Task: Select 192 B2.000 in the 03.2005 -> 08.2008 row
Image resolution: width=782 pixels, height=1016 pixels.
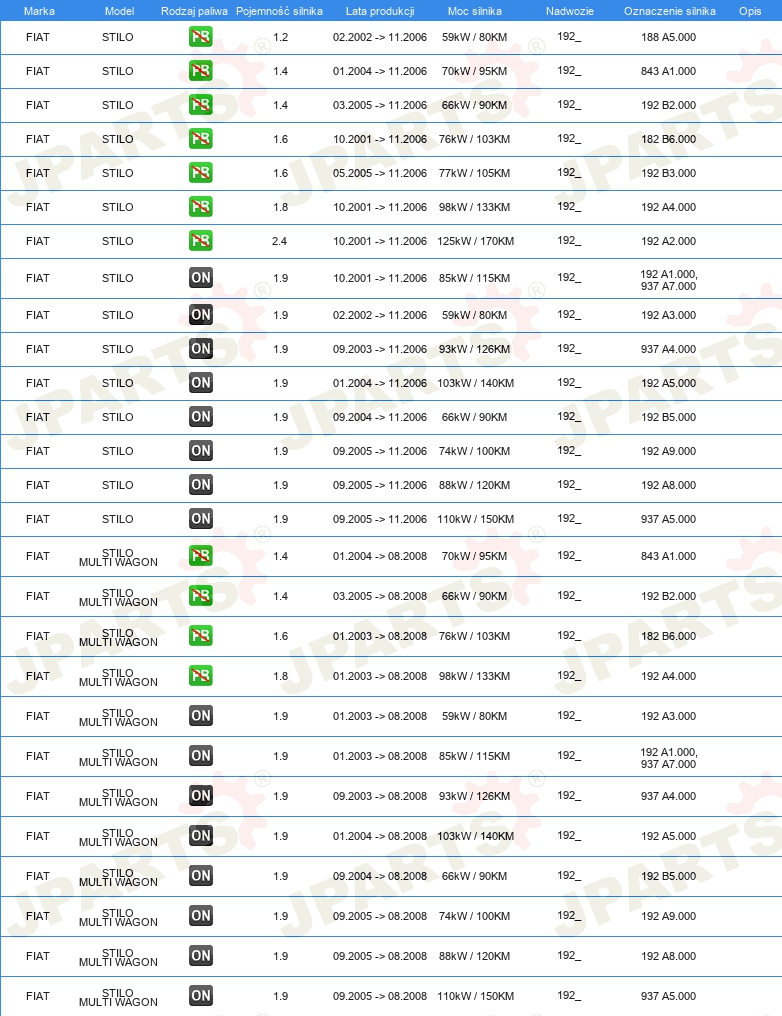Action: (669, 596)
